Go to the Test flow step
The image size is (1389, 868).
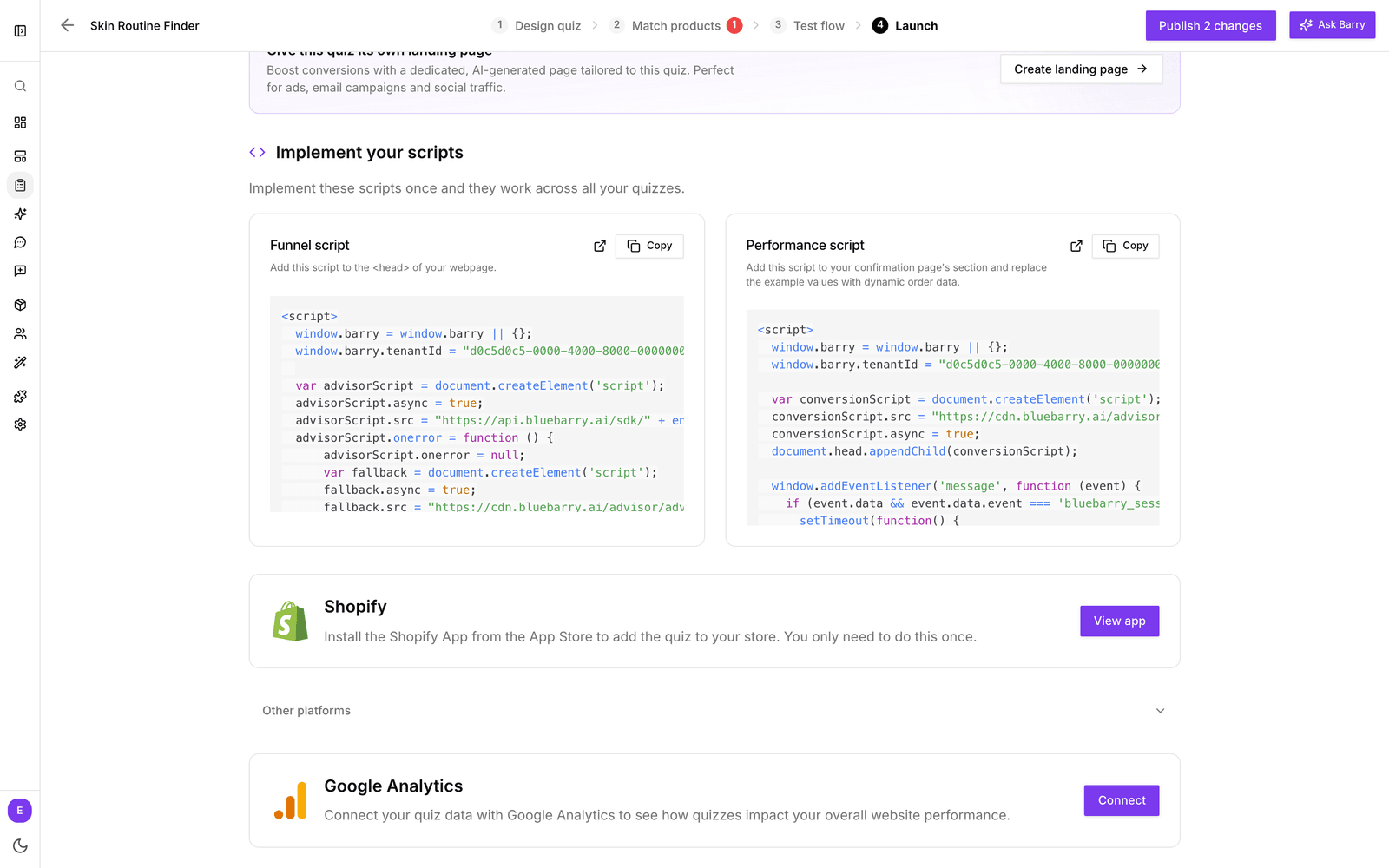coord(808,25)
